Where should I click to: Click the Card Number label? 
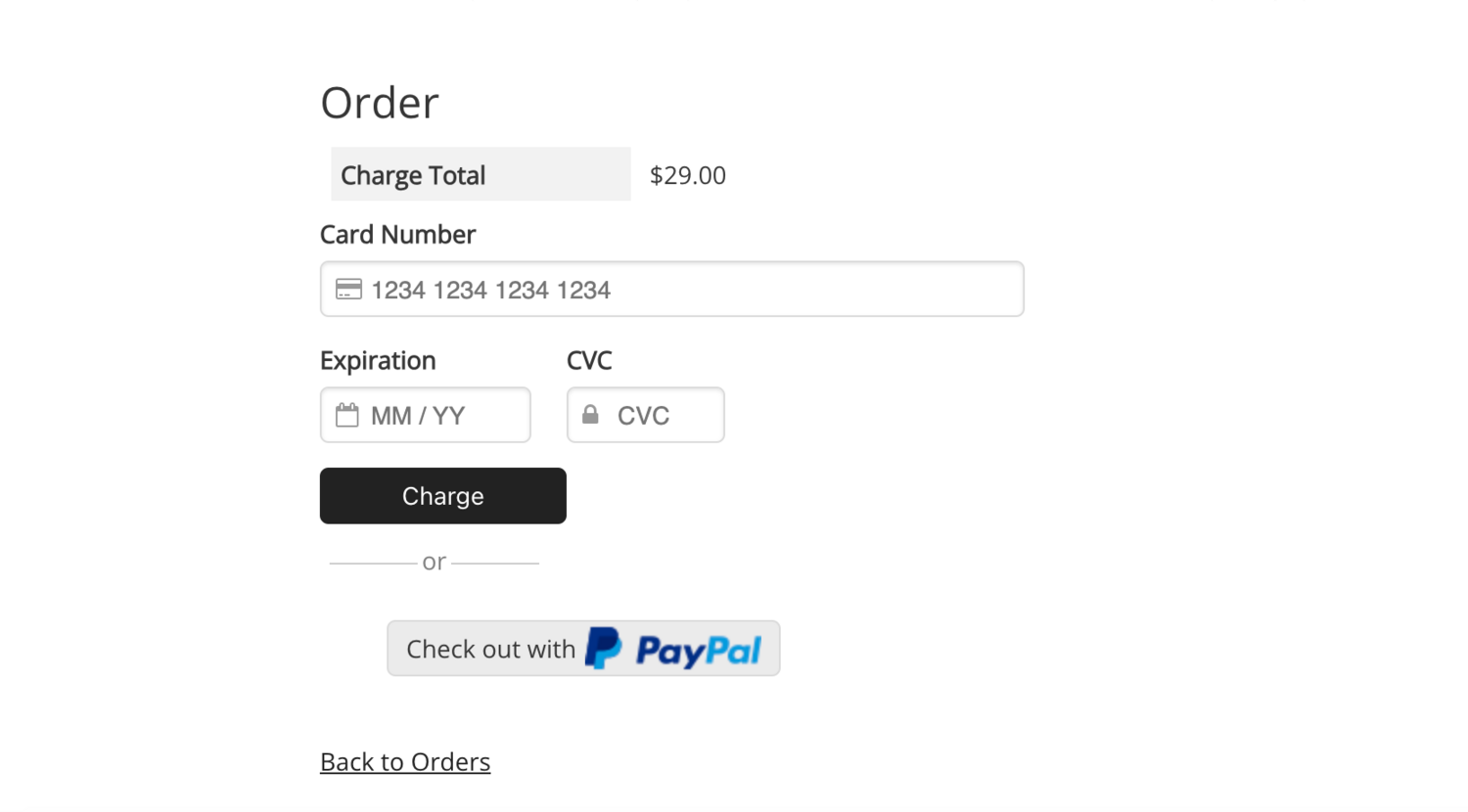pyautogui.click(x=397, y=235)
